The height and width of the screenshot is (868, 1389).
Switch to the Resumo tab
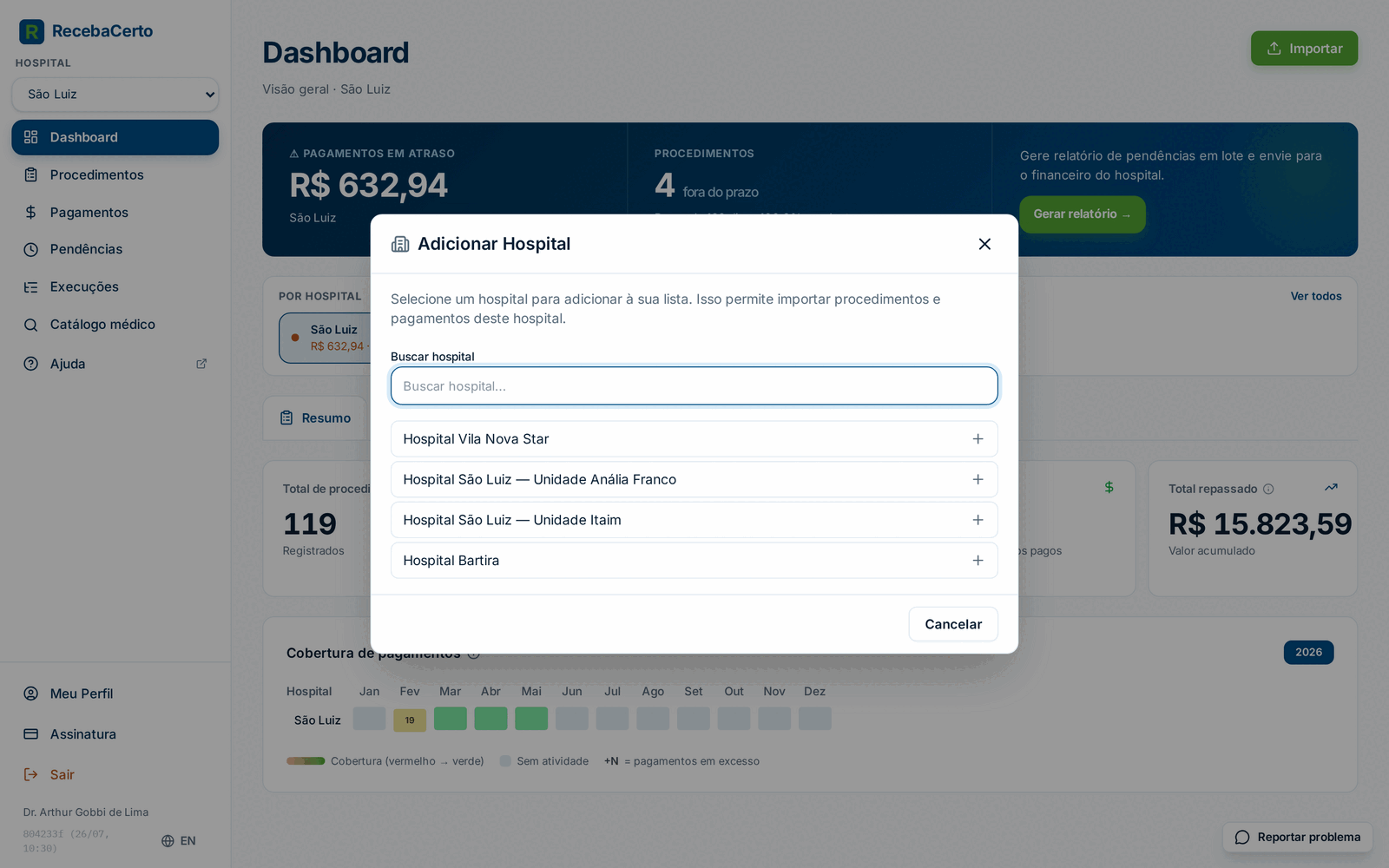pos(316,418)
